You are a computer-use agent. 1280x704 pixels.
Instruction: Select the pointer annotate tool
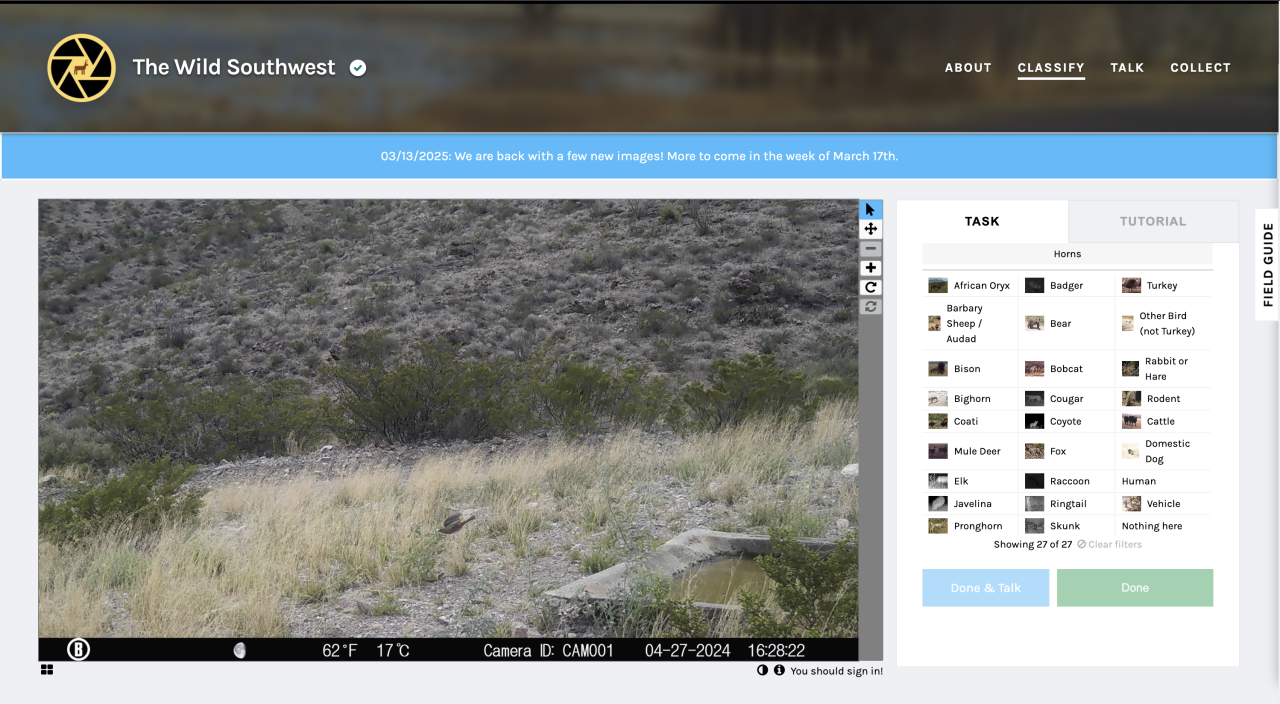(x=871, y=209)
